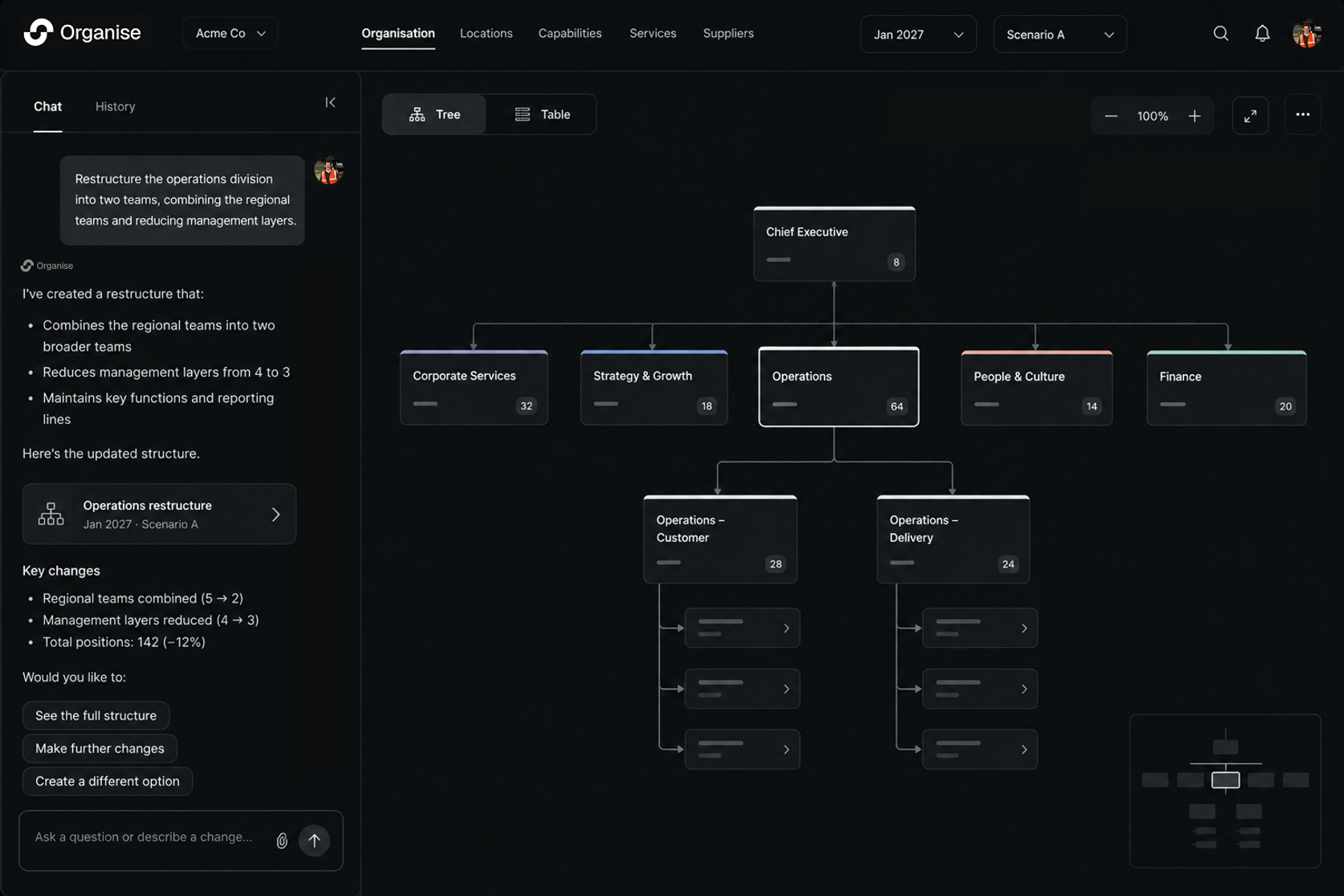Click the Organise logo icon

pos(39,33)
